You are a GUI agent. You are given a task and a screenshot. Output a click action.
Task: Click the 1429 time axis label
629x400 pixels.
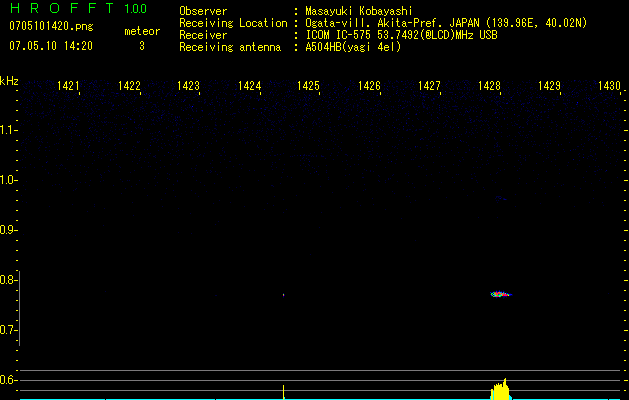(x=549, y=86)
